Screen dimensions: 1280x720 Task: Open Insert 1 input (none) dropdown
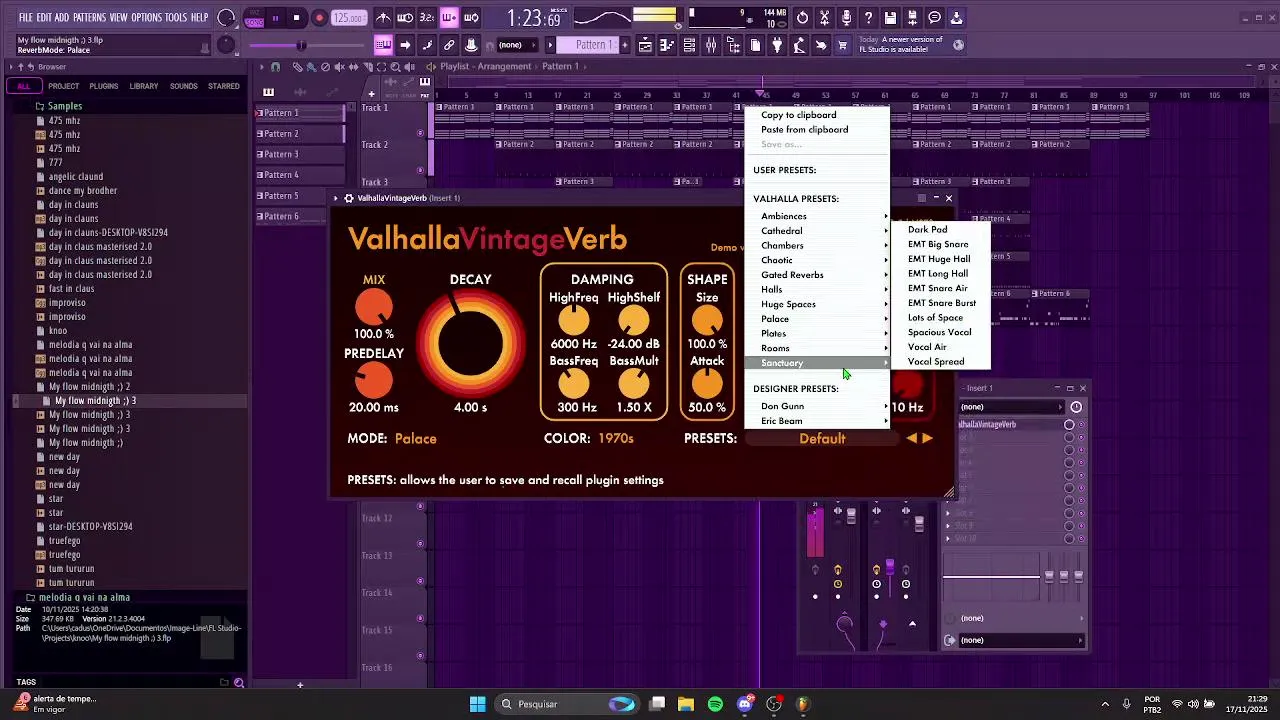[x=1010, y=407]
